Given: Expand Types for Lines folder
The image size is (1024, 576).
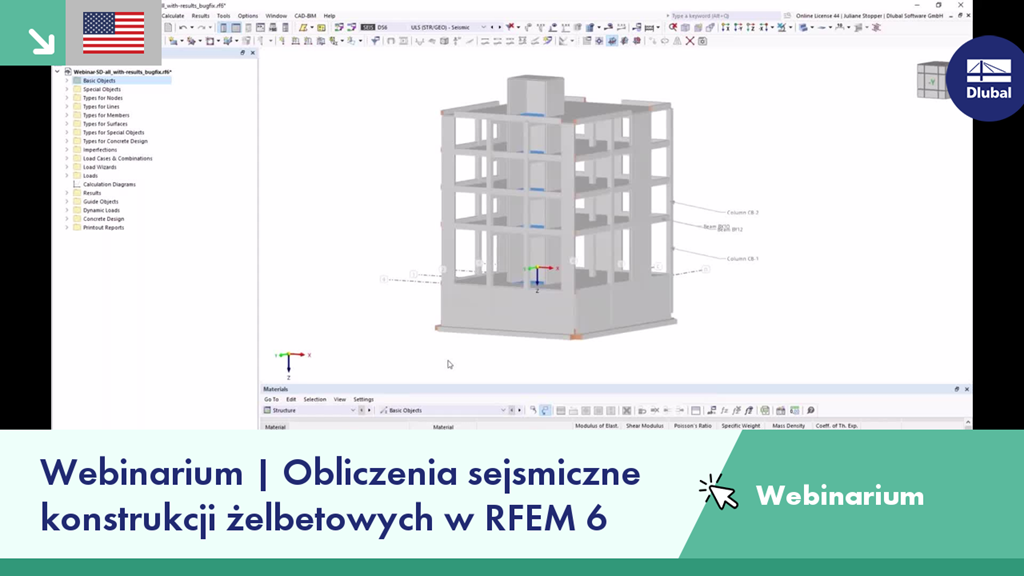Looking at the screenshot, I should pyautogui.click(x=67, y=106).
